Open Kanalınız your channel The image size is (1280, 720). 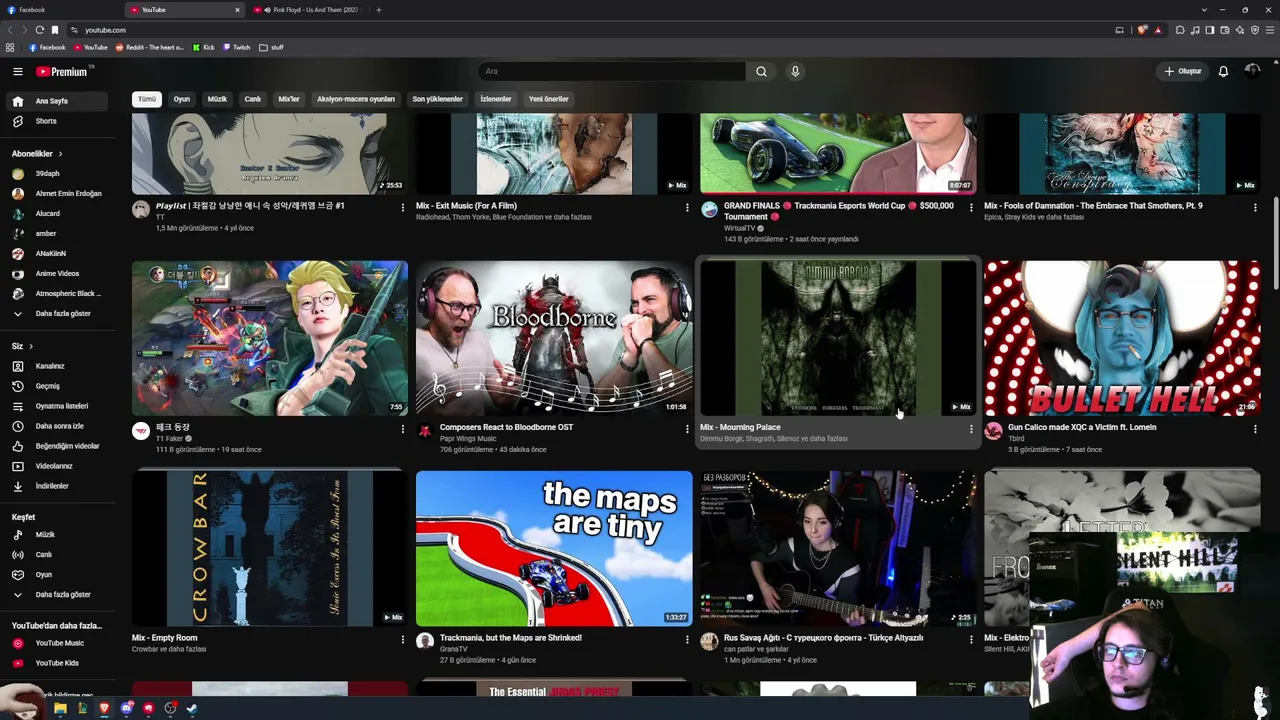point(58,366)
